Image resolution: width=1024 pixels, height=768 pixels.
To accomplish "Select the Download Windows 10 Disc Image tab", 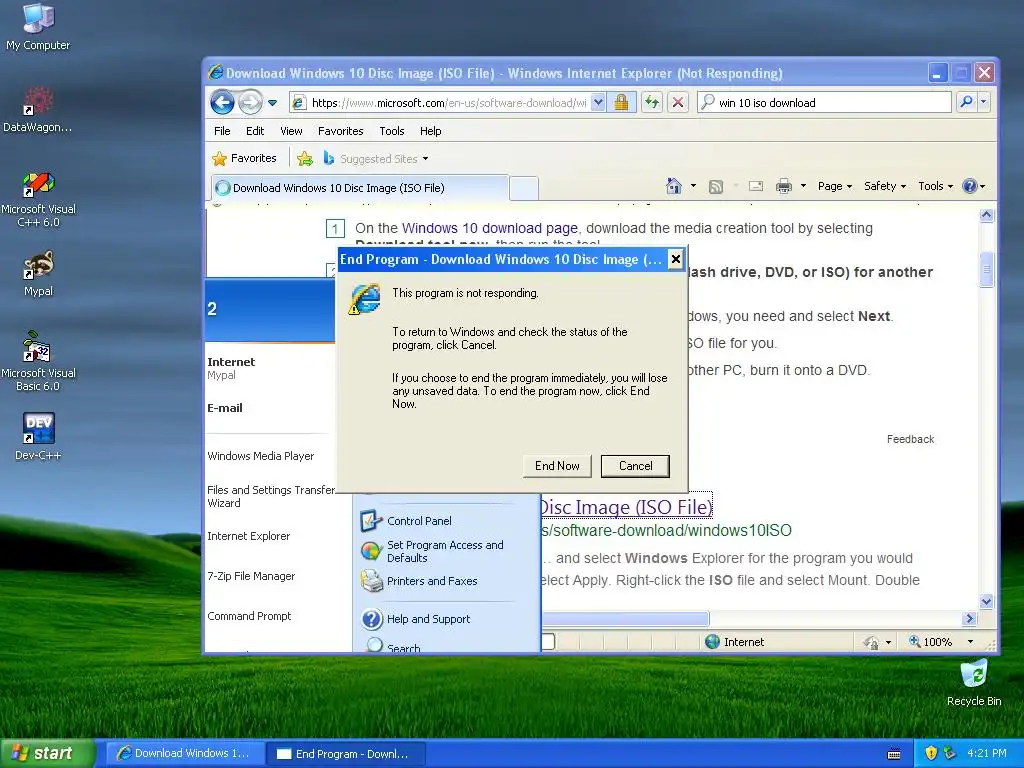I will click(x=359, y=188).
